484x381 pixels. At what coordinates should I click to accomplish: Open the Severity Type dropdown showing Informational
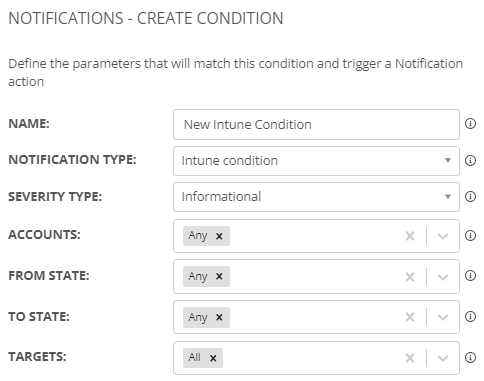click(316, 197)
